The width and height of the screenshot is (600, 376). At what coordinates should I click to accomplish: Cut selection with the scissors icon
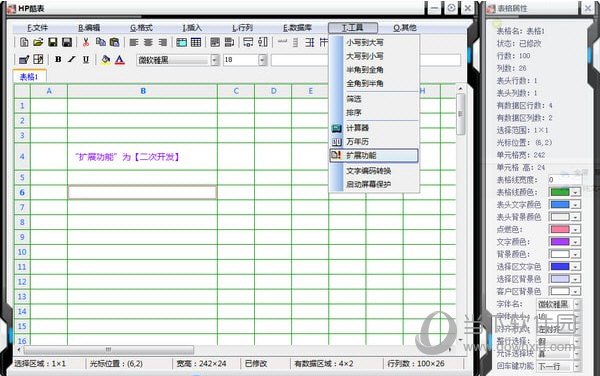[86, 42]
